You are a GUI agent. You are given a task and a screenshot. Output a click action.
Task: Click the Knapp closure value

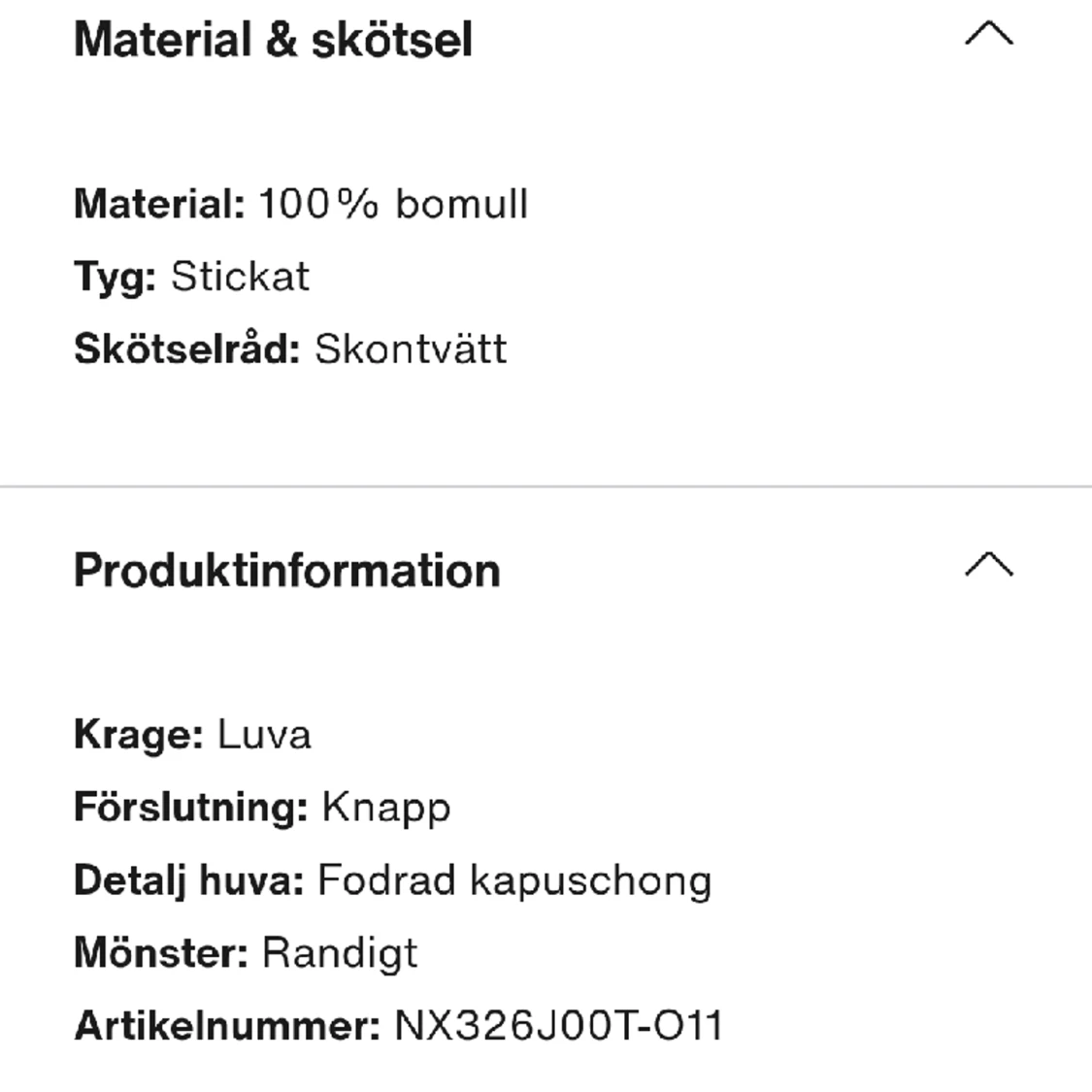pos(386,808)
